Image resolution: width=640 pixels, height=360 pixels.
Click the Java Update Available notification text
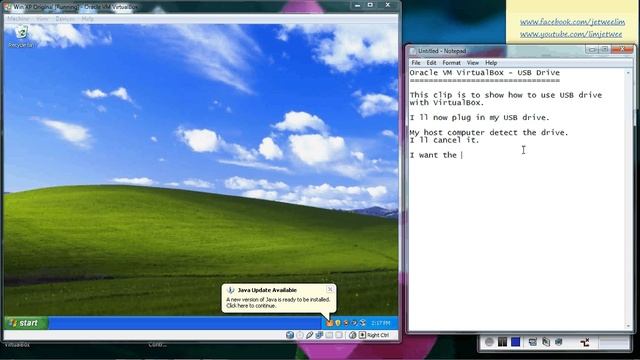click(x=267, y=290)
